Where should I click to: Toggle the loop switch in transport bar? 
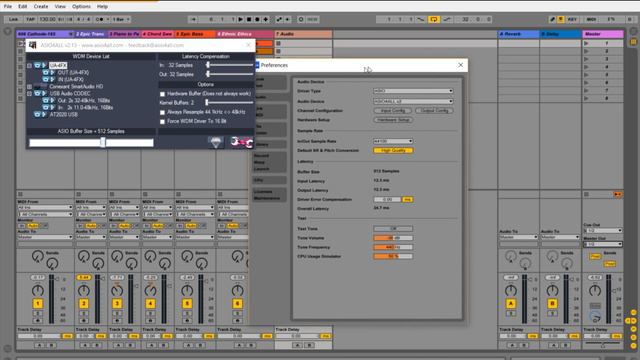tap(434, 19)
